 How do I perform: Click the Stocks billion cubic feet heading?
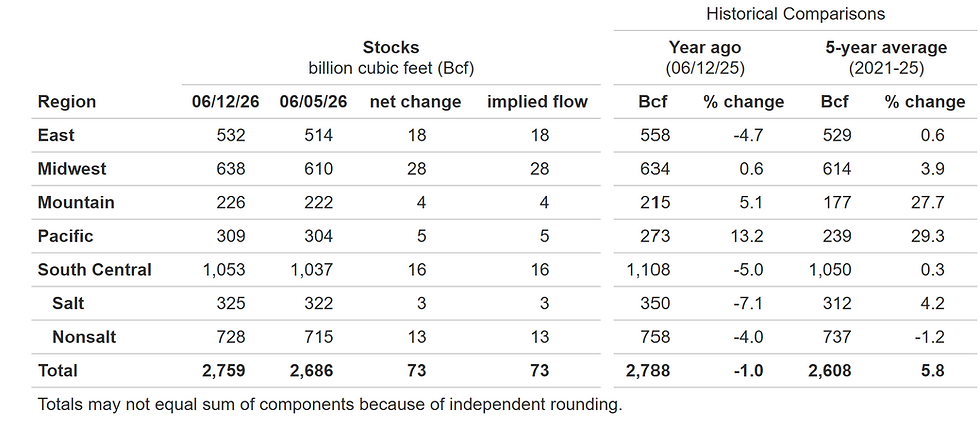coord(391,58)
